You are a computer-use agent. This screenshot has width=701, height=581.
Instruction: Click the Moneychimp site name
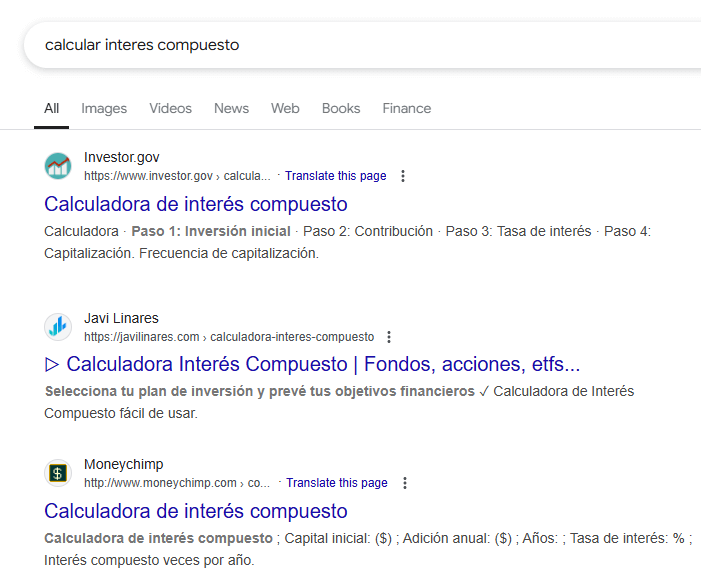coord(123,464)
